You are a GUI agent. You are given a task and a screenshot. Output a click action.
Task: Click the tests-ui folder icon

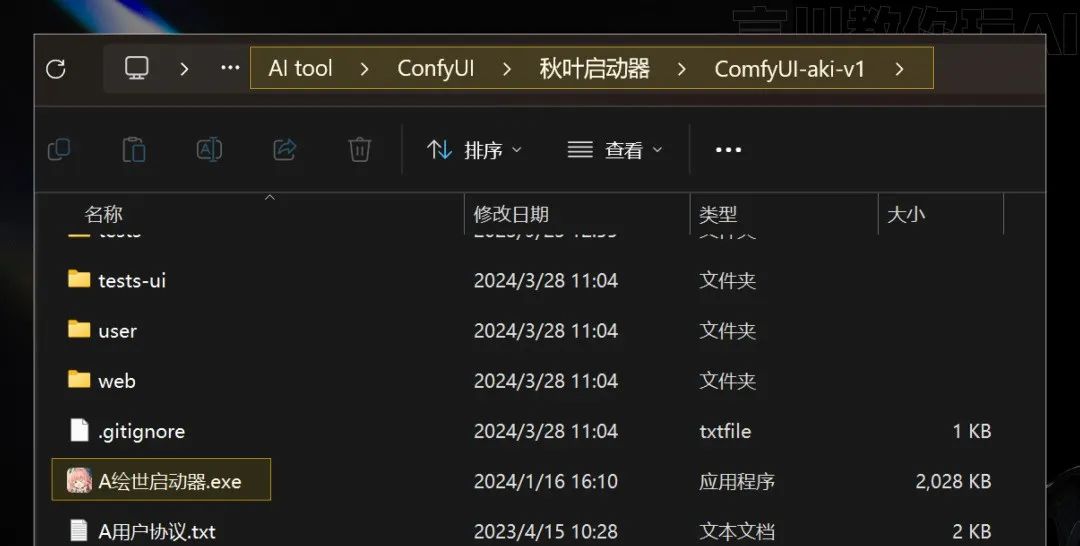pos(79,279)
